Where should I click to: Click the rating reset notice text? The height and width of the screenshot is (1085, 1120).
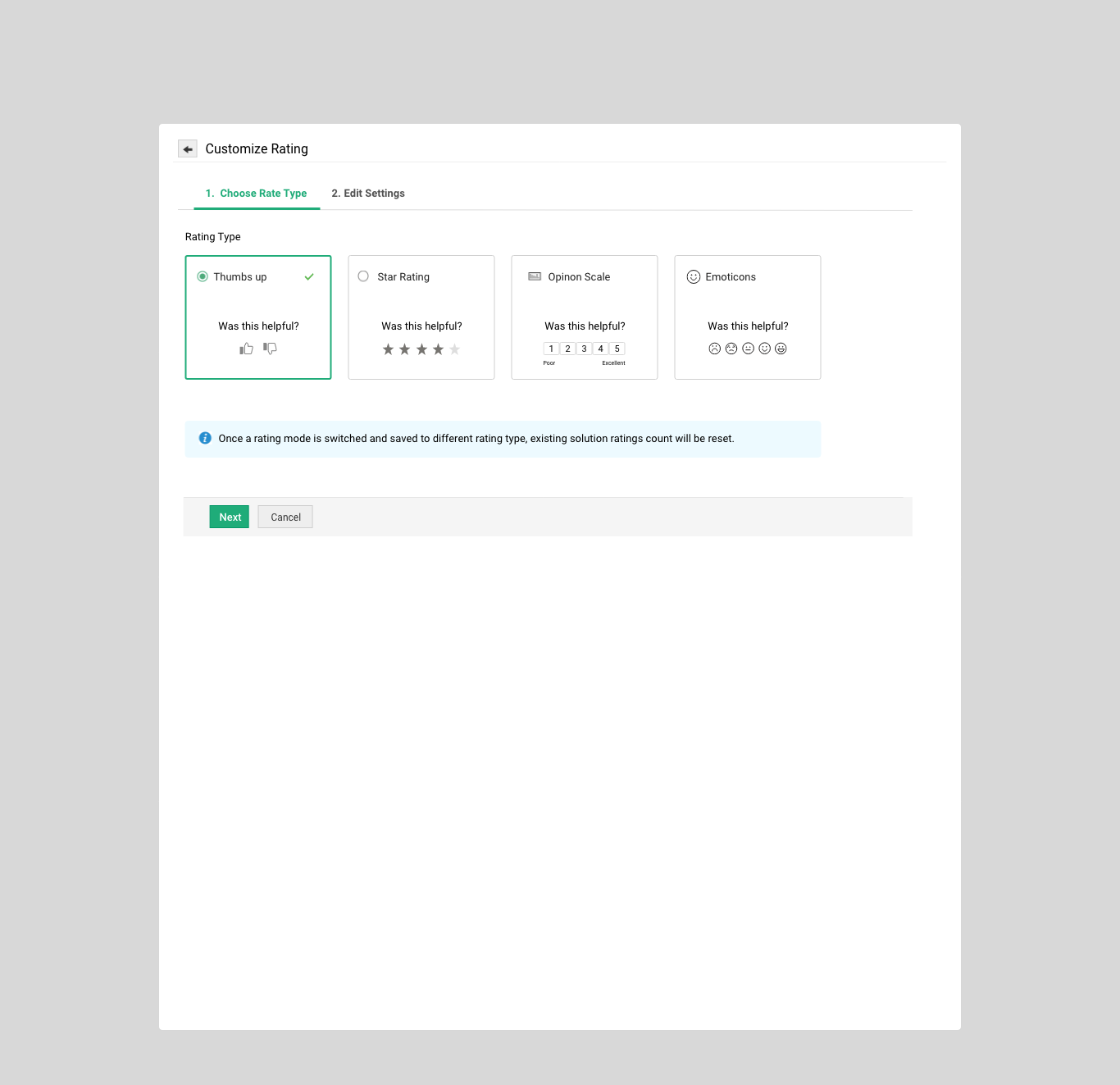476,439
